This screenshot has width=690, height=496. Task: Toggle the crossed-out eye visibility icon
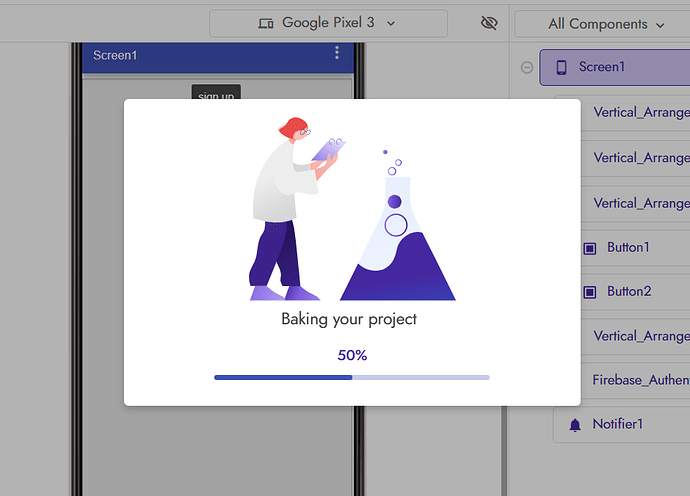[x=489, y=23]
